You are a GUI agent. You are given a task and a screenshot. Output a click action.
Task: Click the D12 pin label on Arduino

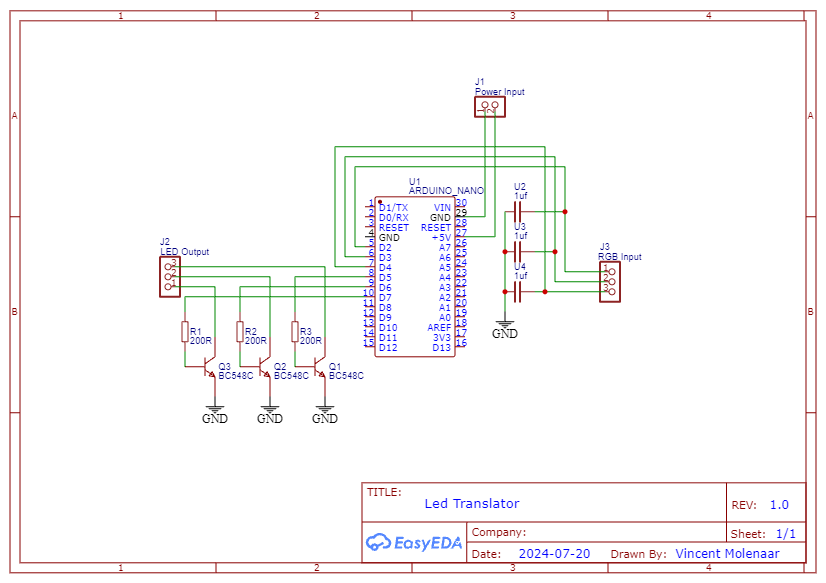tap(388, 347)
